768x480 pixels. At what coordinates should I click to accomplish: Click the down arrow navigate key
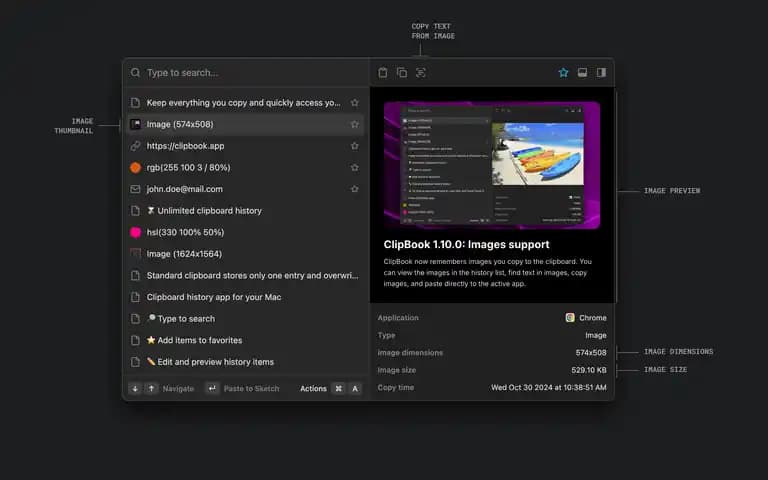[135, 388]
